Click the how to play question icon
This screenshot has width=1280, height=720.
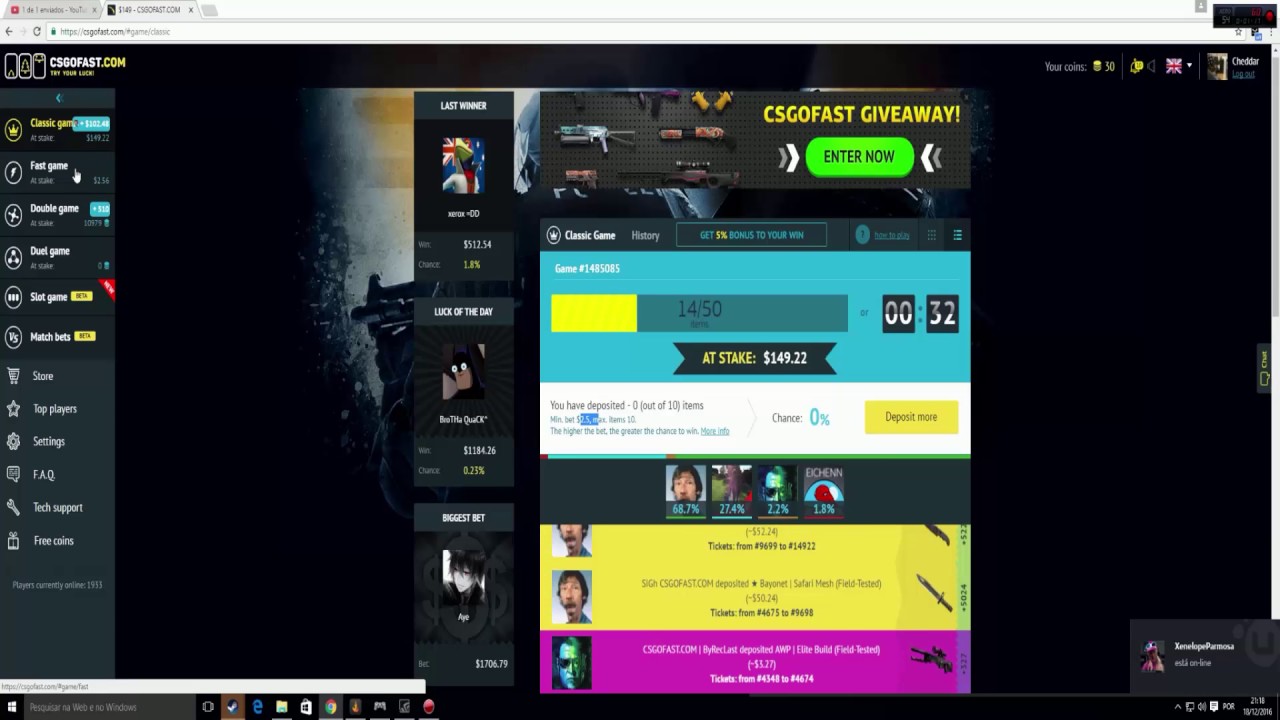tap(862, 235)
